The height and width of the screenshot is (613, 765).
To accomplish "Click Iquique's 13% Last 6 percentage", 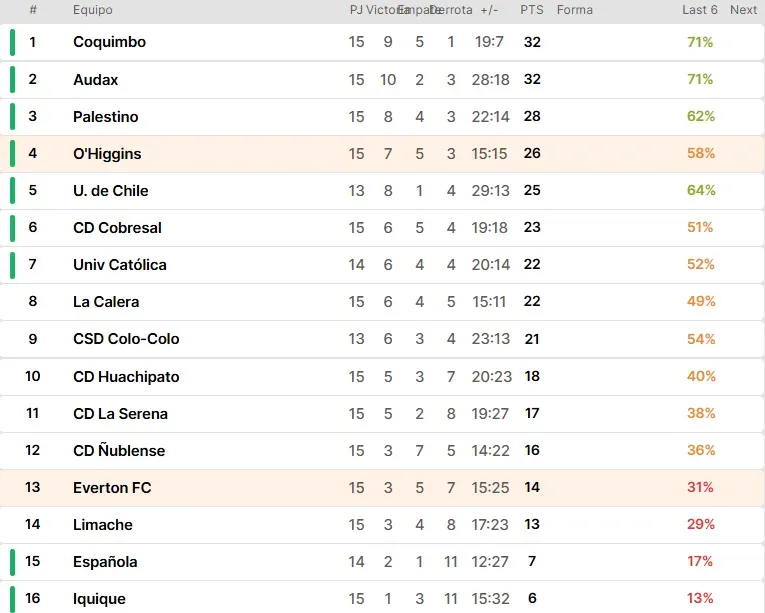I will 700,599.
